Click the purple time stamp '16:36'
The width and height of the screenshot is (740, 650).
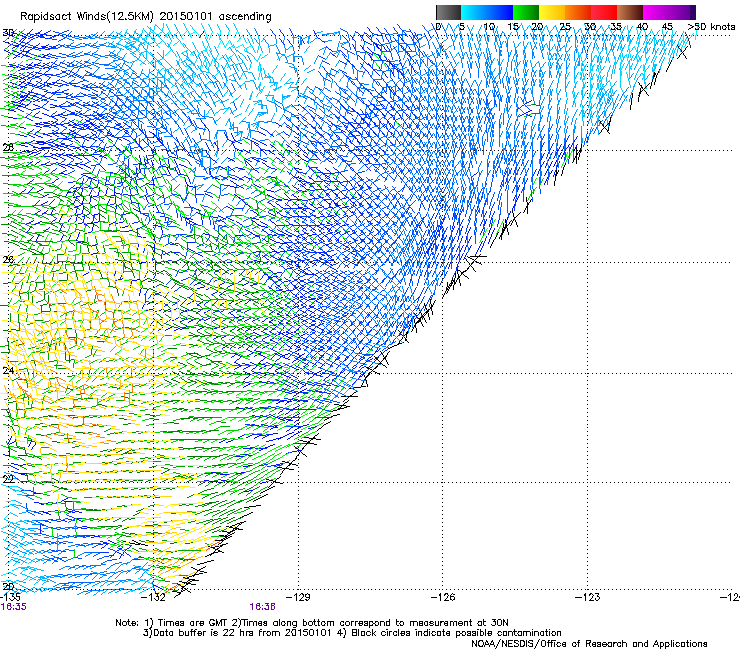pyautogui.click(x=262, y=607)
